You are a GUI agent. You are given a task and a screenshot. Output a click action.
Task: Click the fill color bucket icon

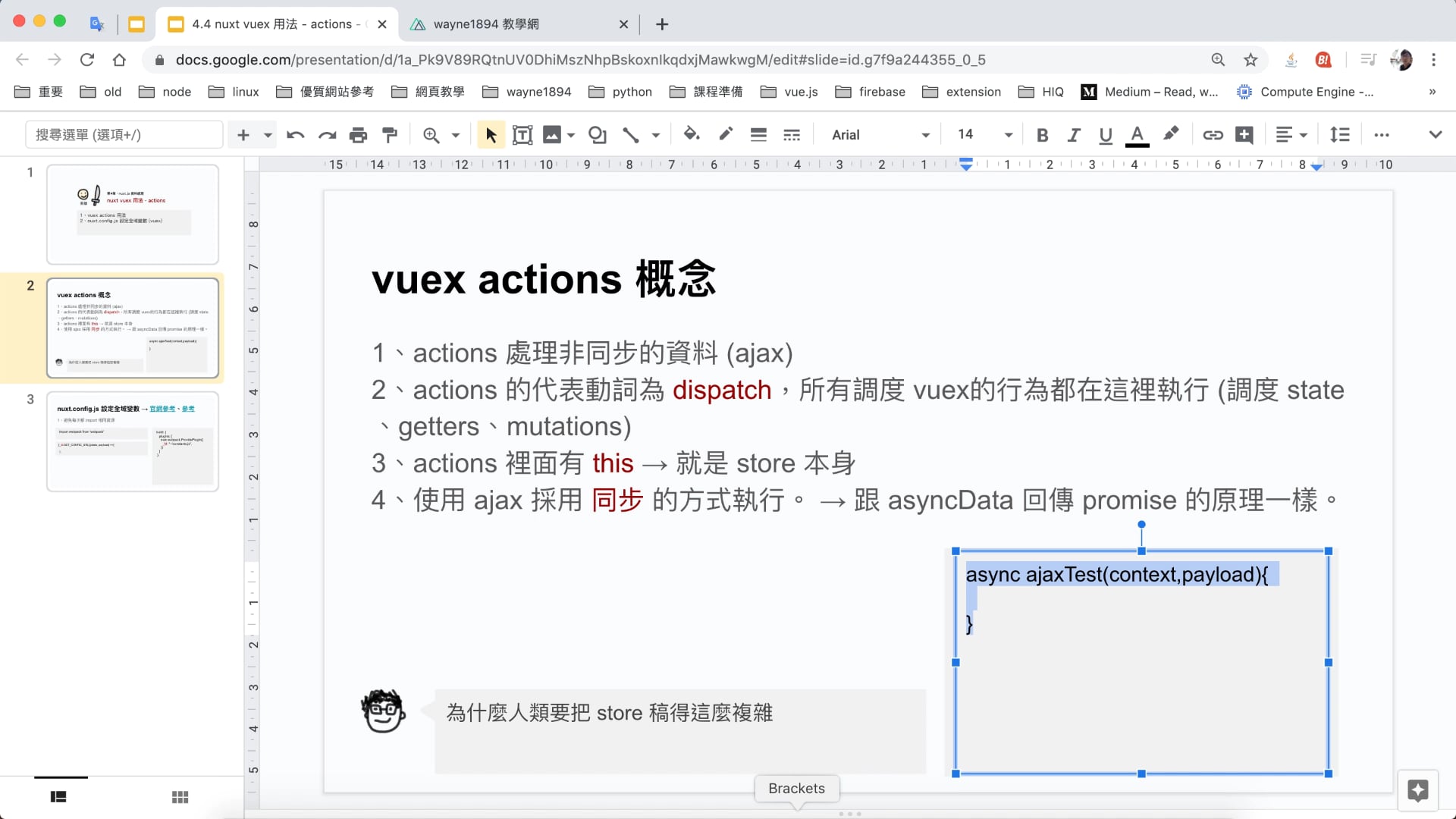click(690, 134)
